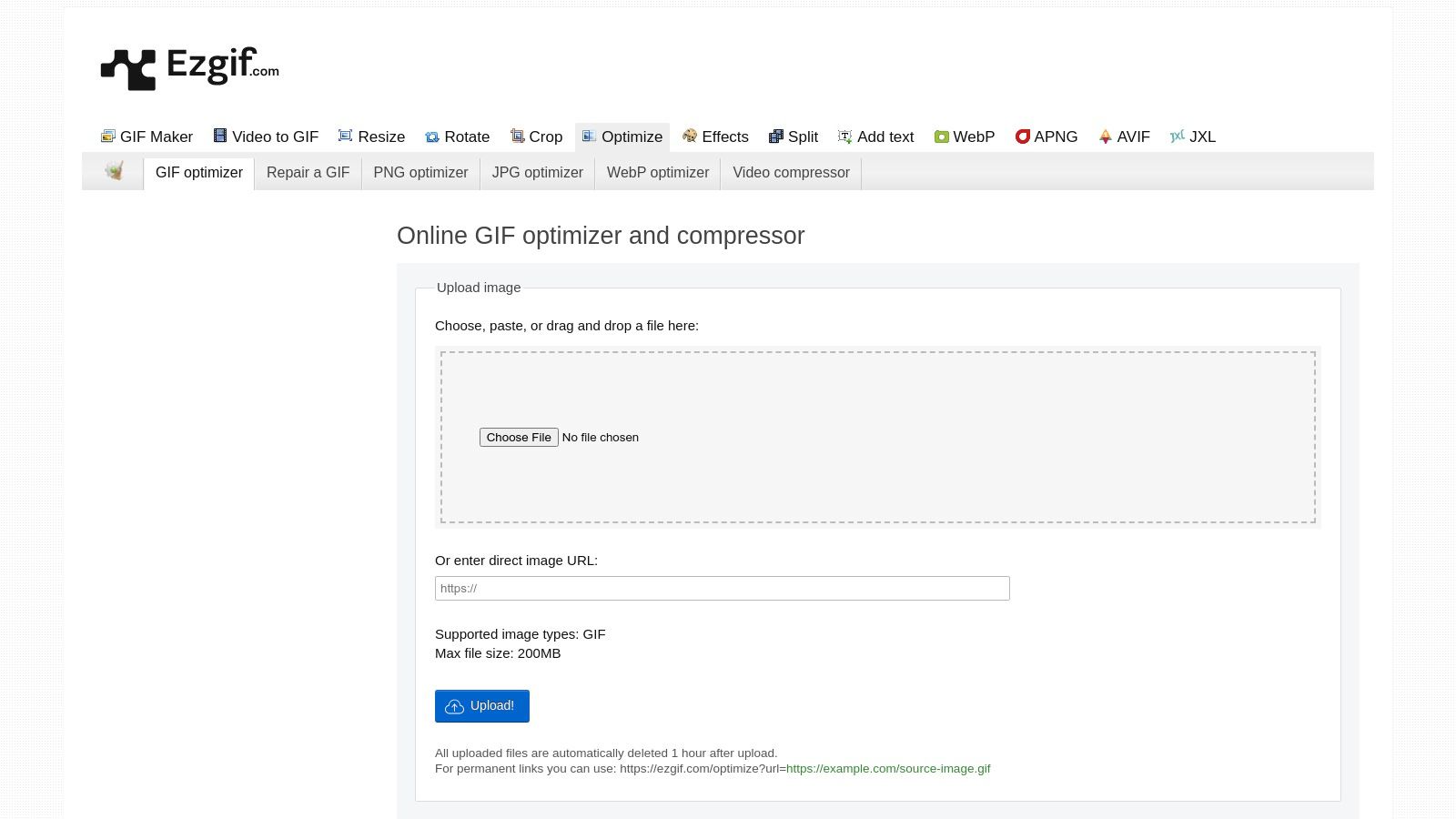Open the Video compressor tab
This screenshot has width=1456, height=819.
[x=791, y=173]
